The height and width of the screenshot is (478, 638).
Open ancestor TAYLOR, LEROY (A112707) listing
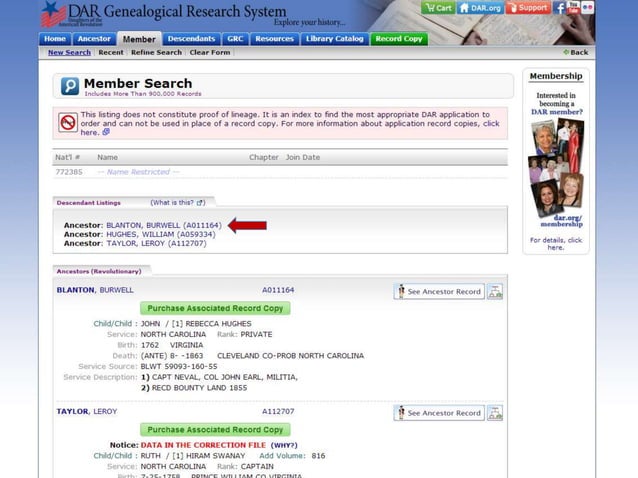pos(156,243)
